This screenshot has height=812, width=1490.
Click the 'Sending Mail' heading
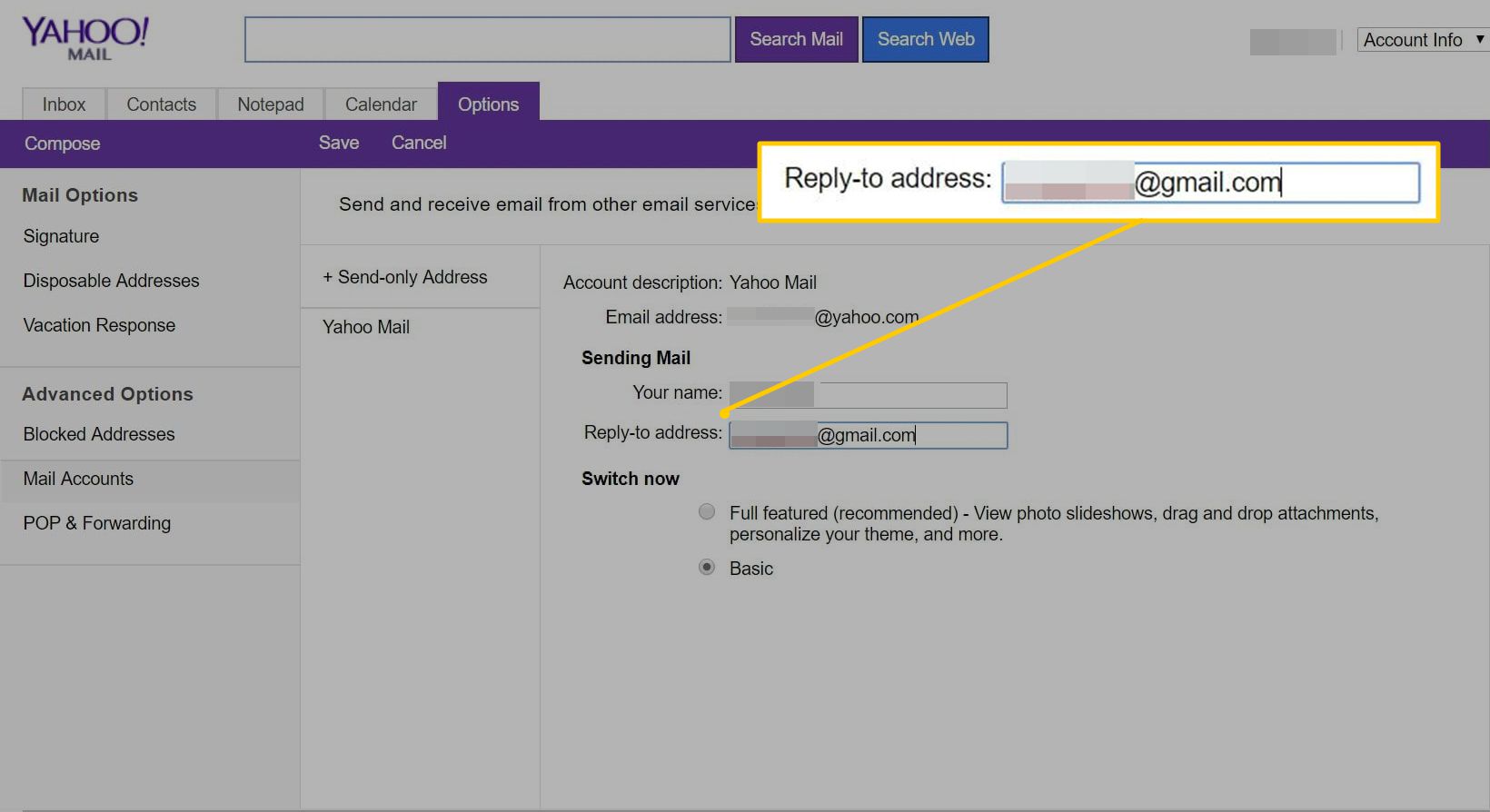(x=636, y=358)
